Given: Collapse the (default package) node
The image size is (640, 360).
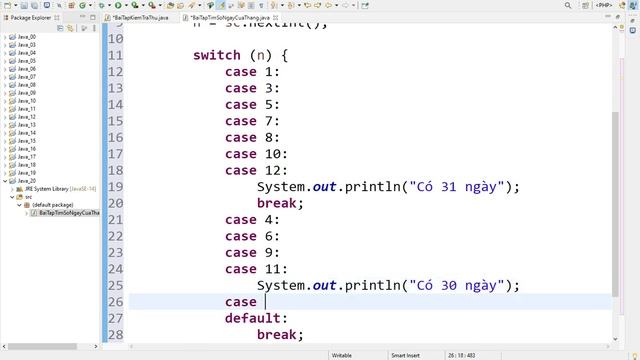Looking at the screenshot, I should pyautogui.click(x=19, y=205).
